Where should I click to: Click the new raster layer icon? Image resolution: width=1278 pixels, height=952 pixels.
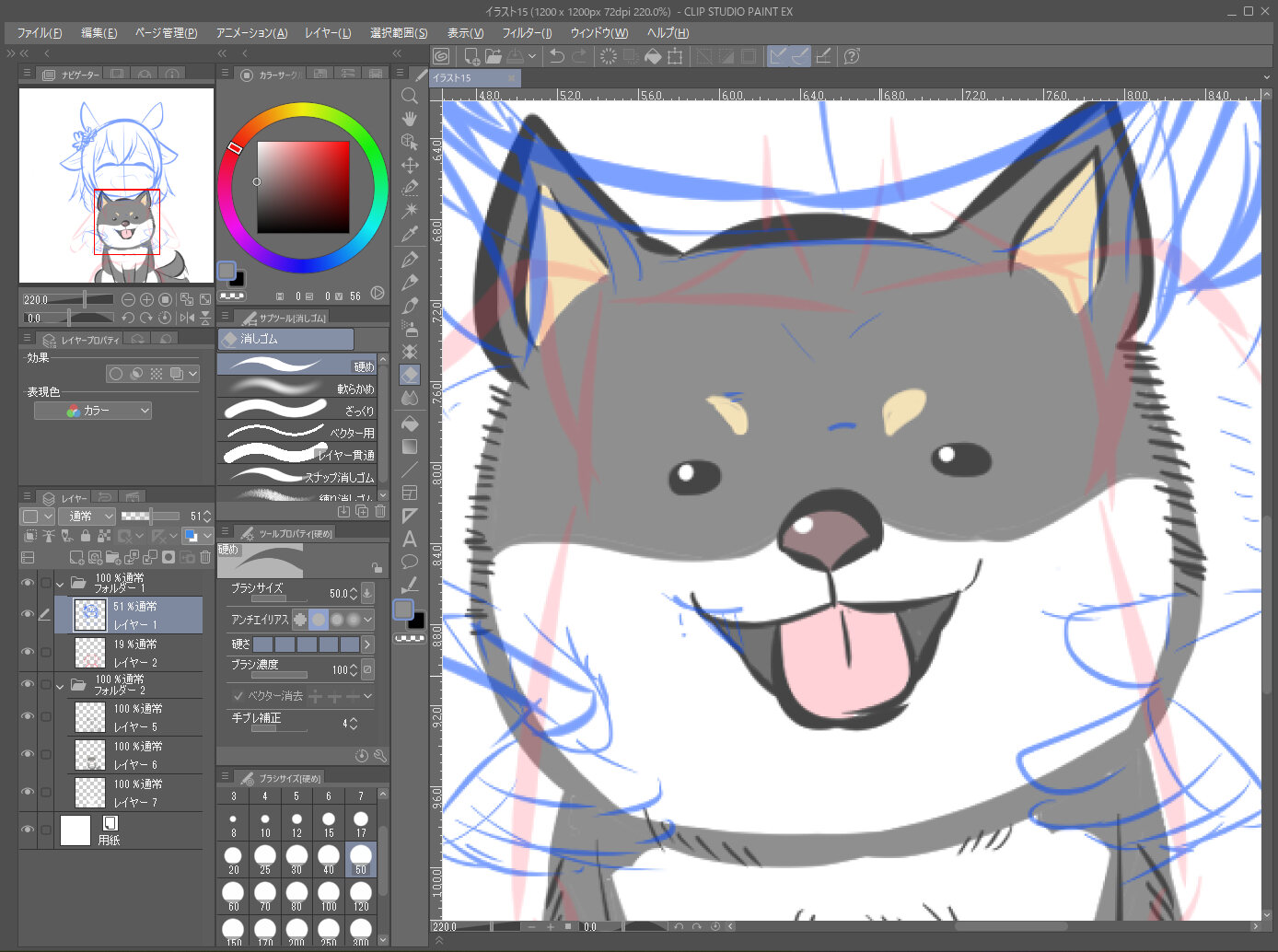tap(76, 557)
